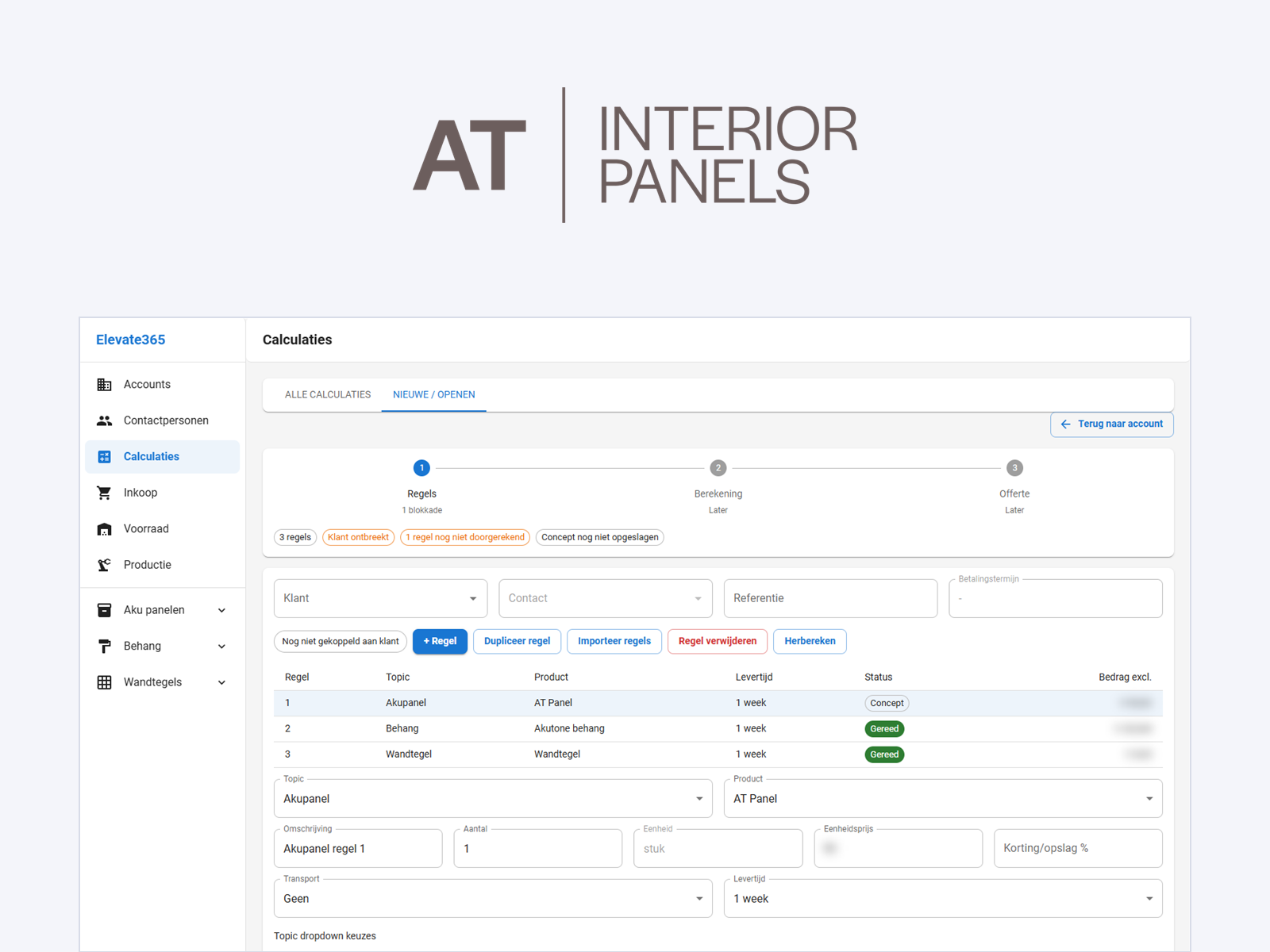The width and height of the screenshot is (1270, 952).
Task: Expand the Behang submenu chevron
Action: click(x=222, y=647)
